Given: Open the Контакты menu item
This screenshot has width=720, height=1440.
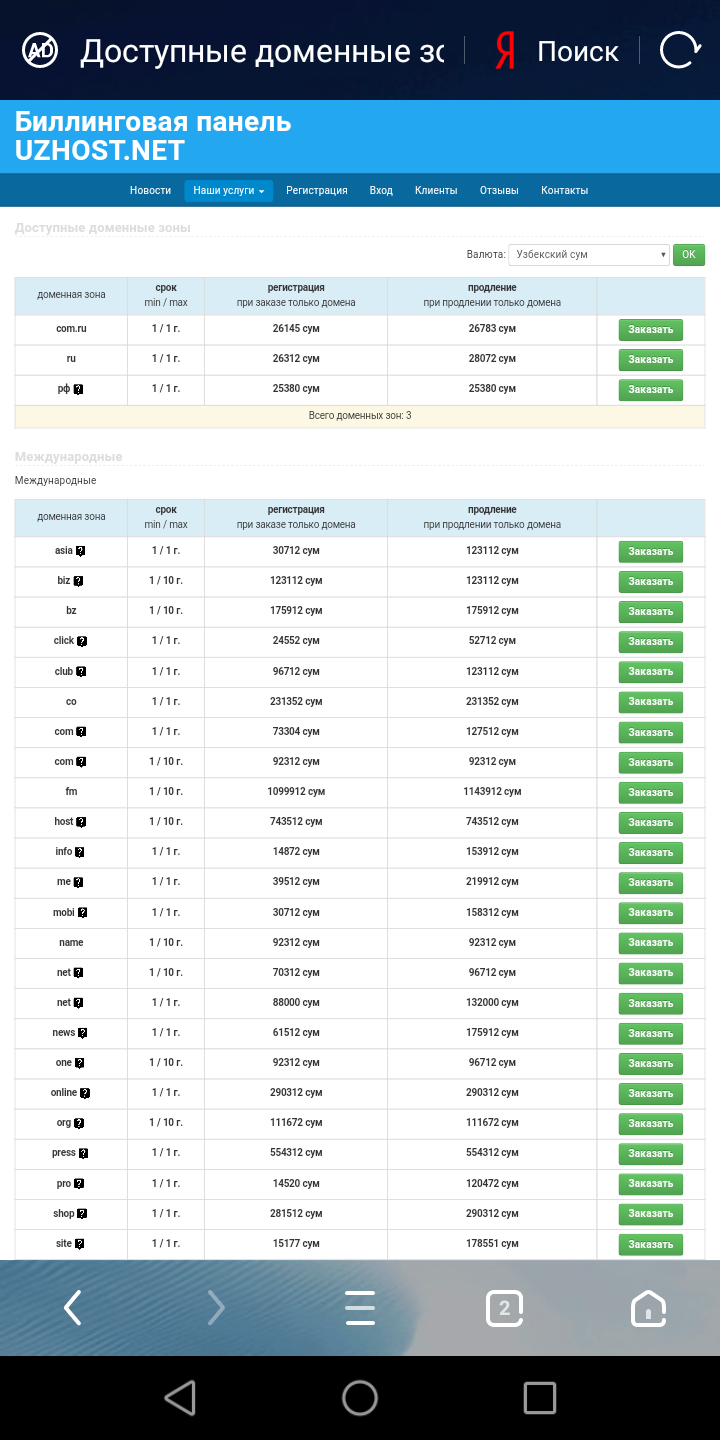Looking at the screenshot, I should pos(564,191).
